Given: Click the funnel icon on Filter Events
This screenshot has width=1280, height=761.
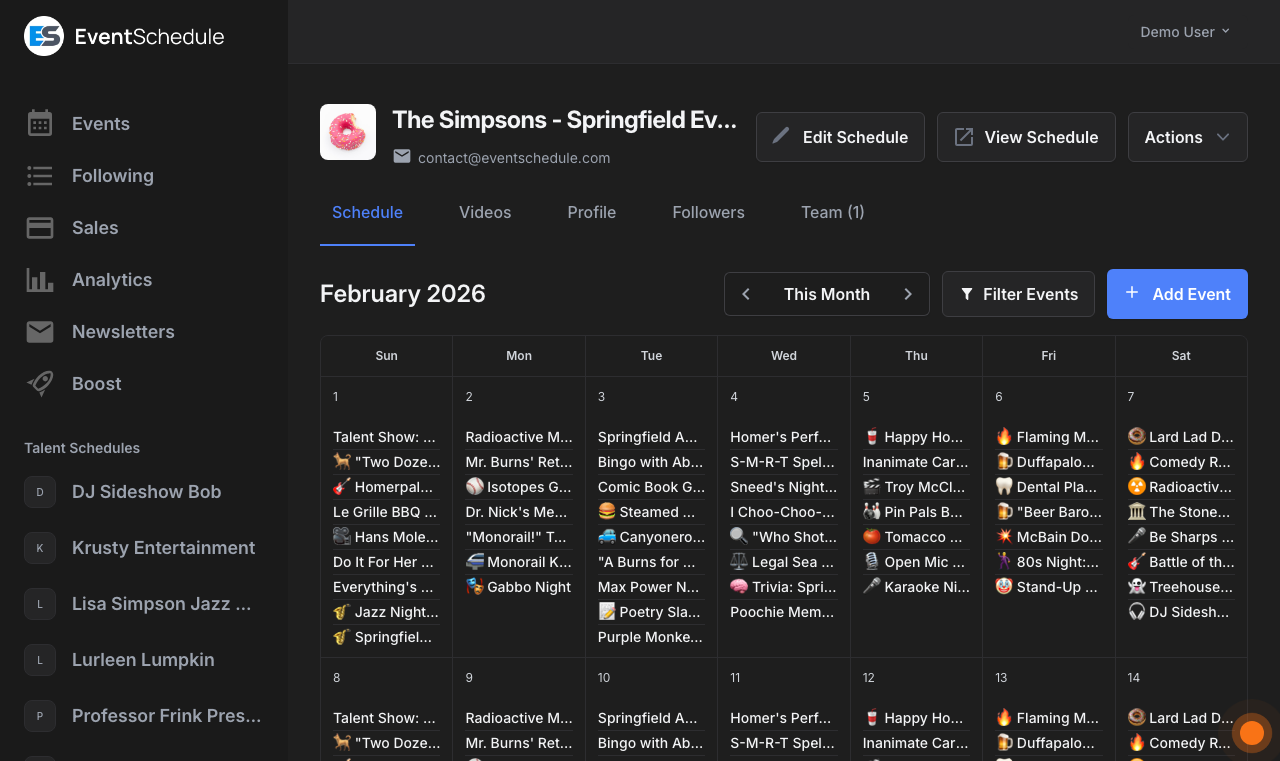Looking at the screenshot, I should 966,294.
